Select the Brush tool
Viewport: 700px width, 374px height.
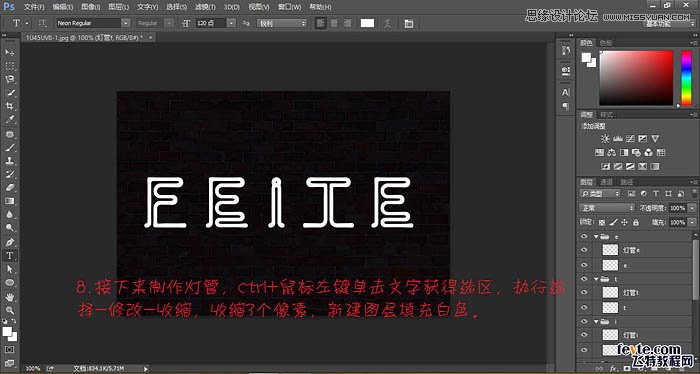[x=9, y=147]
